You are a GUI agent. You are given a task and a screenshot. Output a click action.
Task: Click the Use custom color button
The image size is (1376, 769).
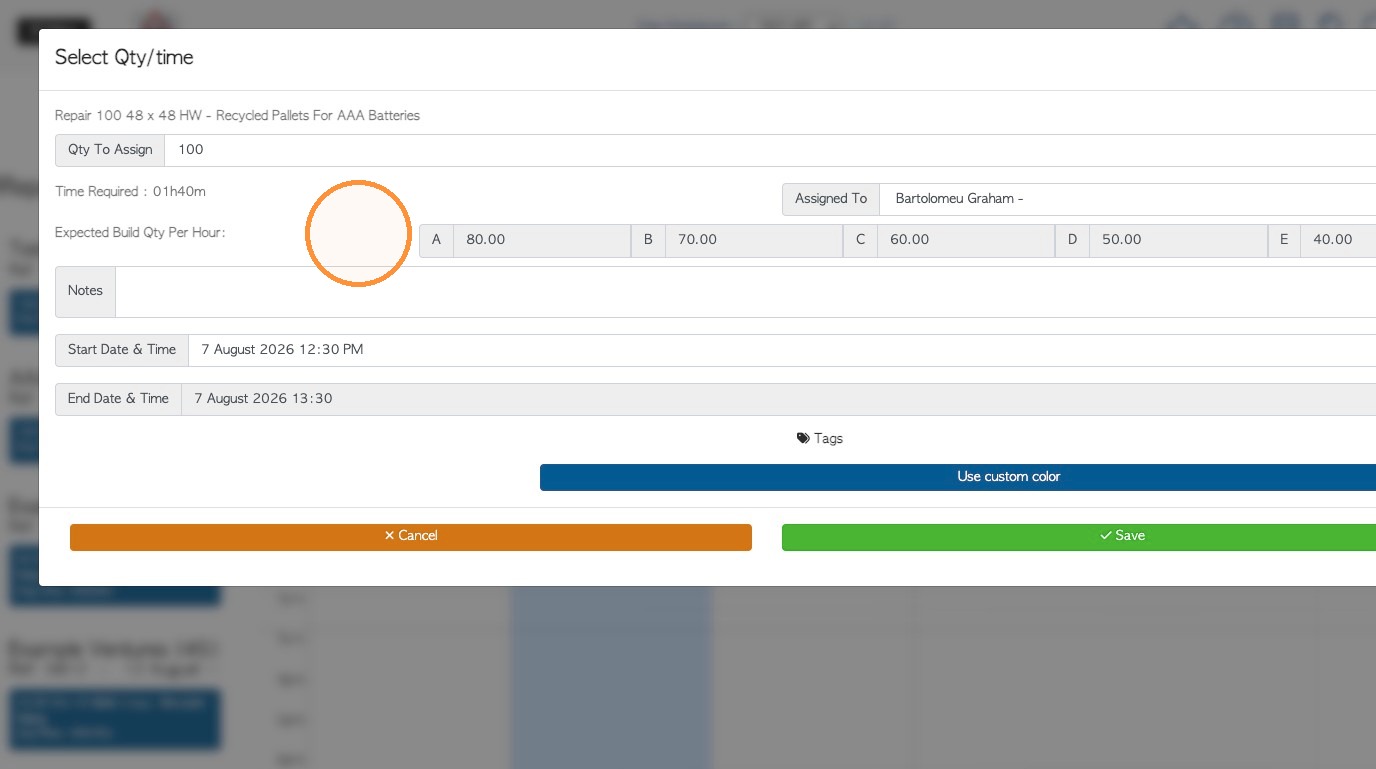(958, 477)
